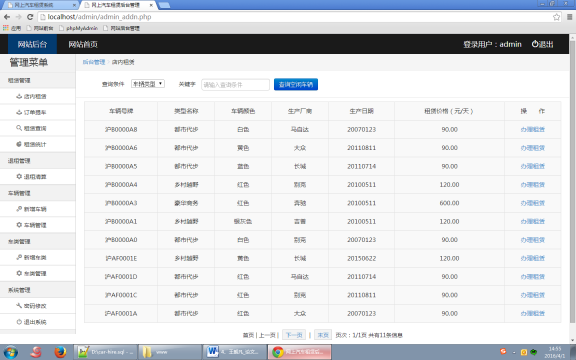
Task: Click plate cell 沪AF0001D
Action: click(121, 277)
